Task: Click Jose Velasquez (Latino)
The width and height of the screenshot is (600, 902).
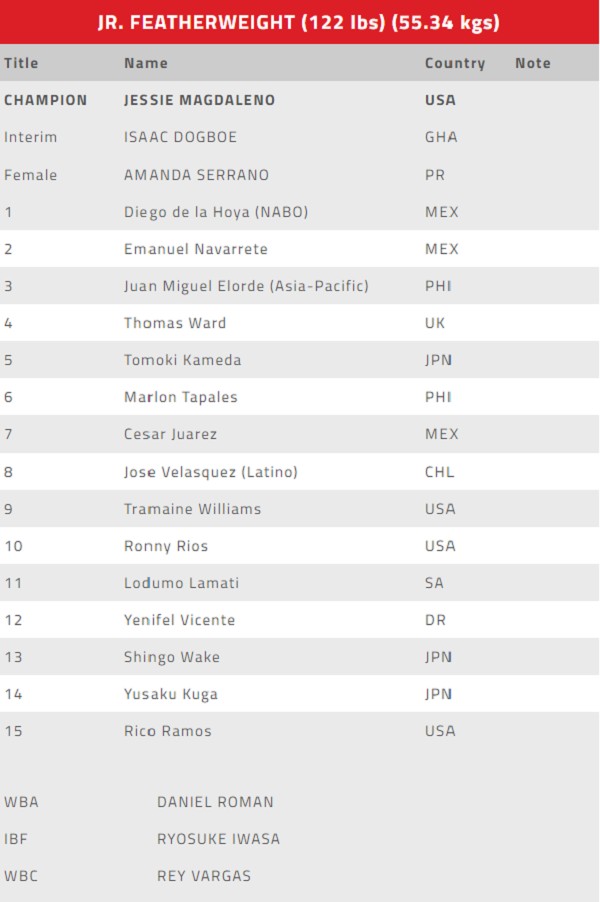Action: coord(211,472)
